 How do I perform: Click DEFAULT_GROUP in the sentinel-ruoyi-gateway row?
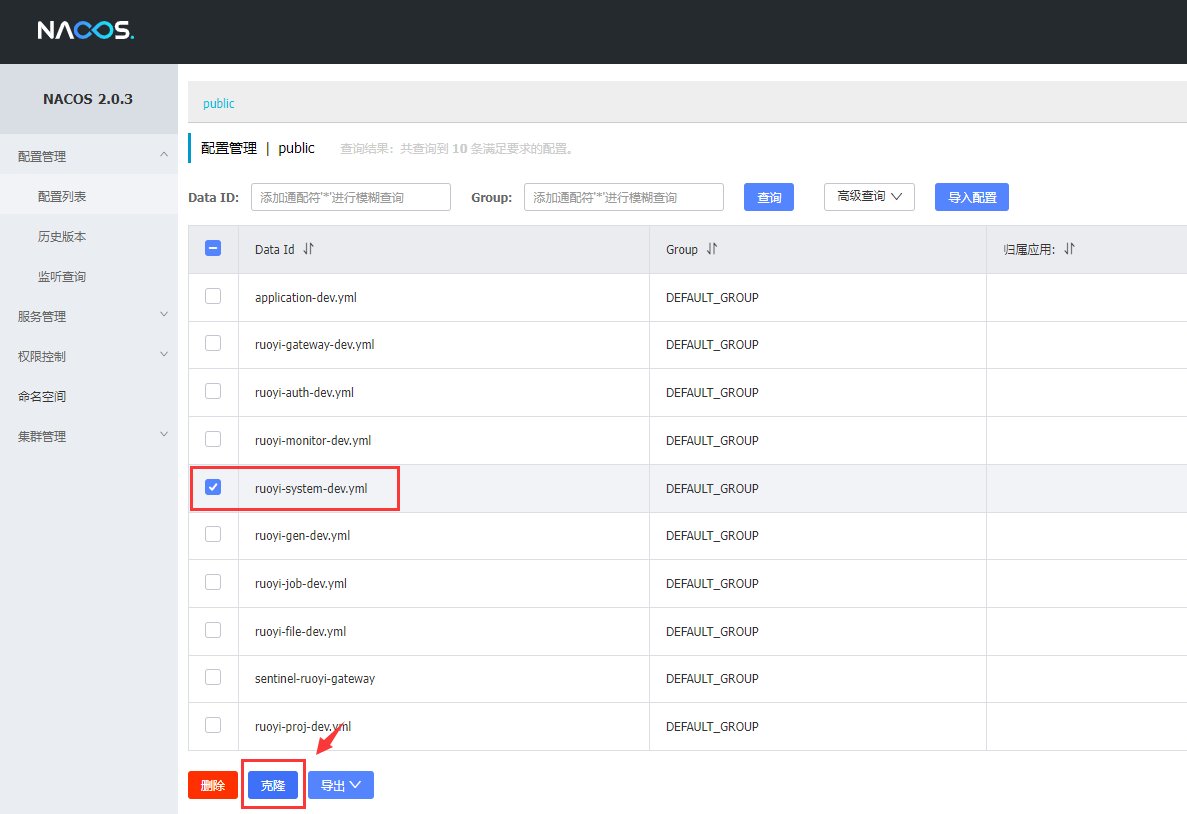(x=712, y=678)
